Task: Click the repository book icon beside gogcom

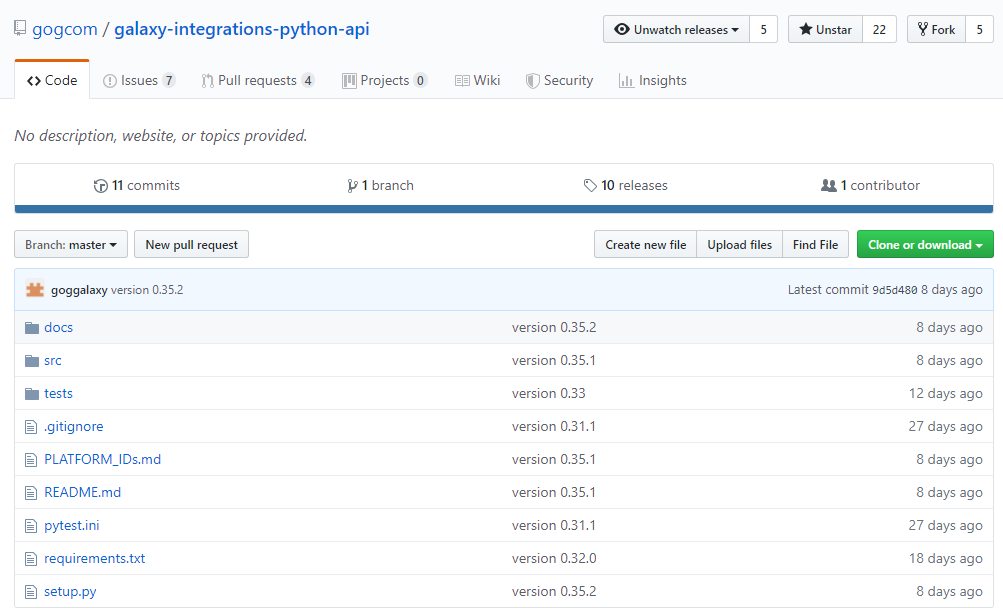Action: tap(20, 28)
